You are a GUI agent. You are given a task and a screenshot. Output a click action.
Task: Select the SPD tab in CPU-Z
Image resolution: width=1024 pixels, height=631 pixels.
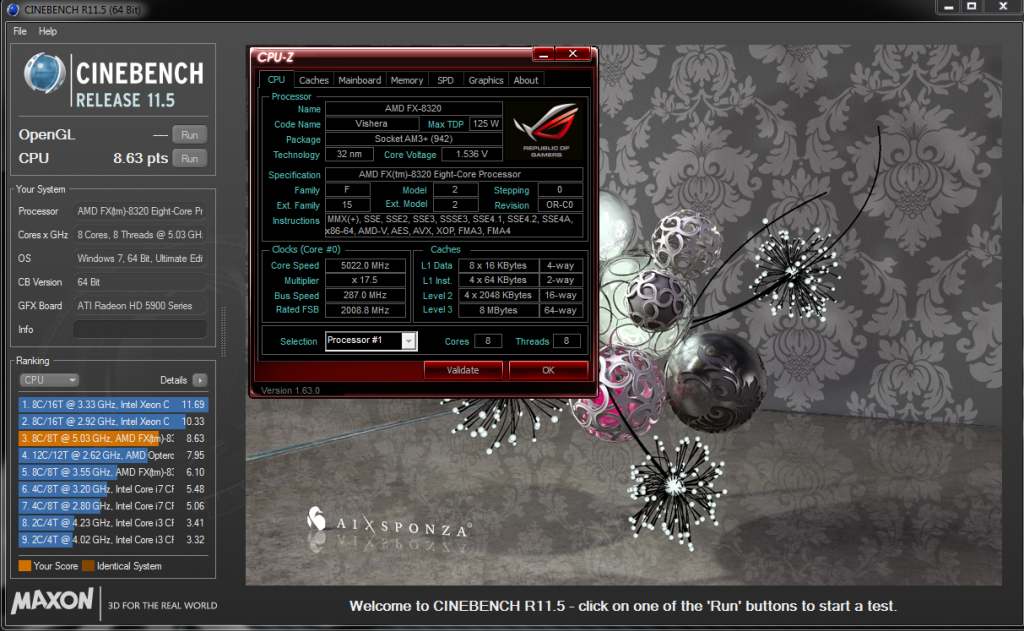(x=445, y=80)
